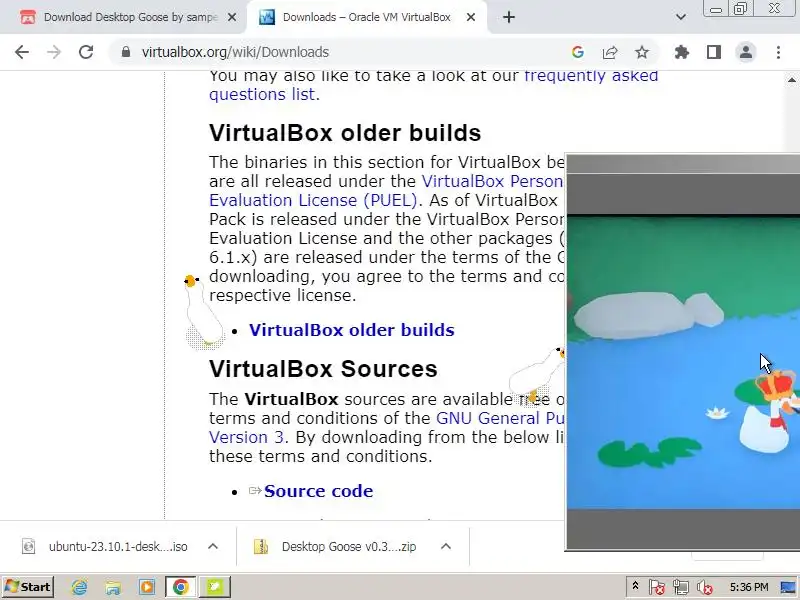Viewport: 800px width, 600px height.
Task: Click the page scrollbar up arrow
Action: [x=791, y=80]
